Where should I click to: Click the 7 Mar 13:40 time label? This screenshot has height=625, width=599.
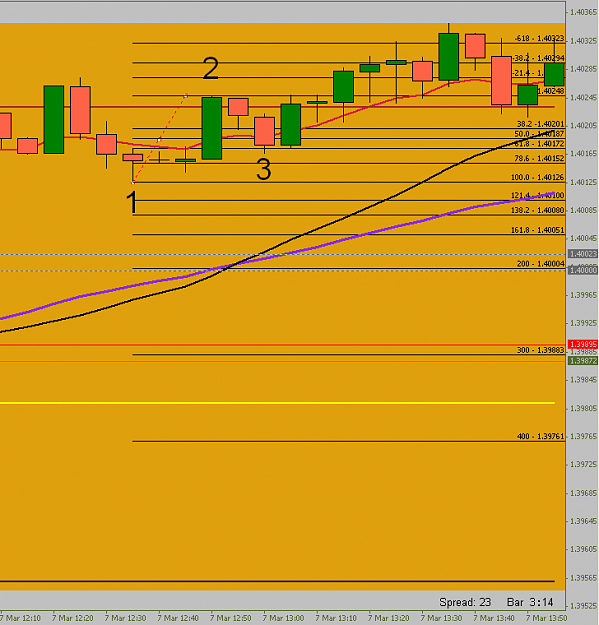point(494,618)
